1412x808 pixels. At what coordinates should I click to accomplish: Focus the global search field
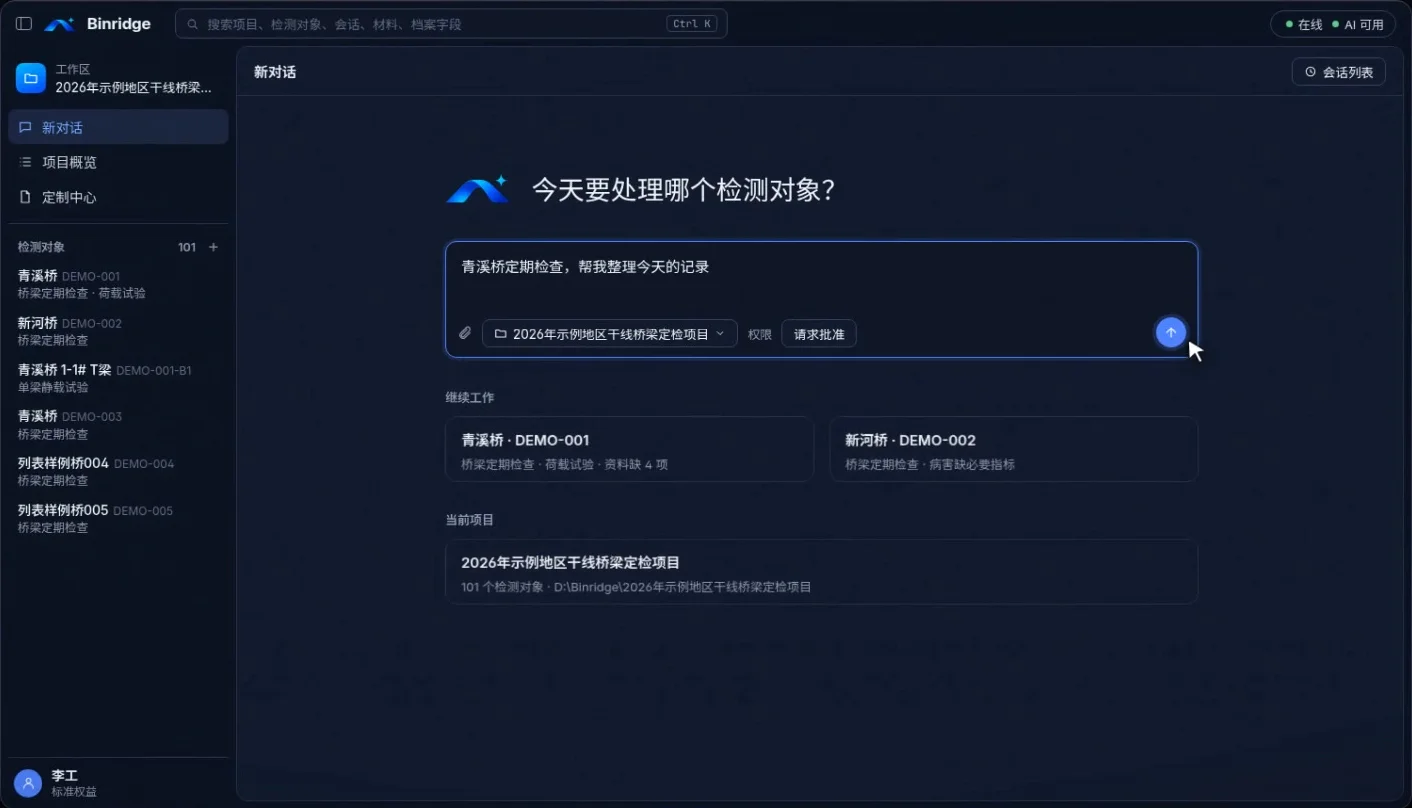(x=451, y=24)
